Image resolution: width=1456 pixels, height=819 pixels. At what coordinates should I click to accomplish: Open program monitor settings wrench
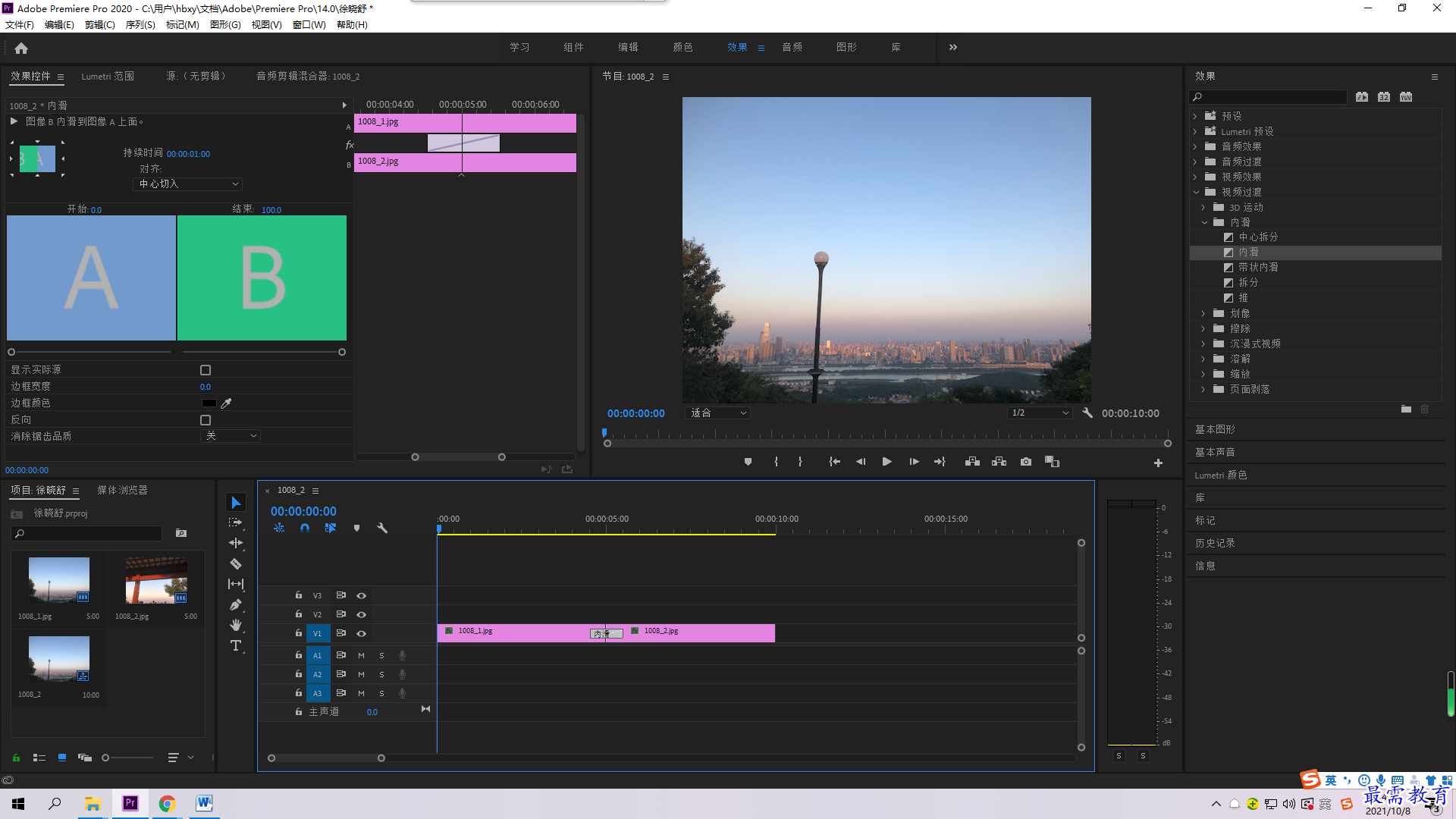point(1087,413)
